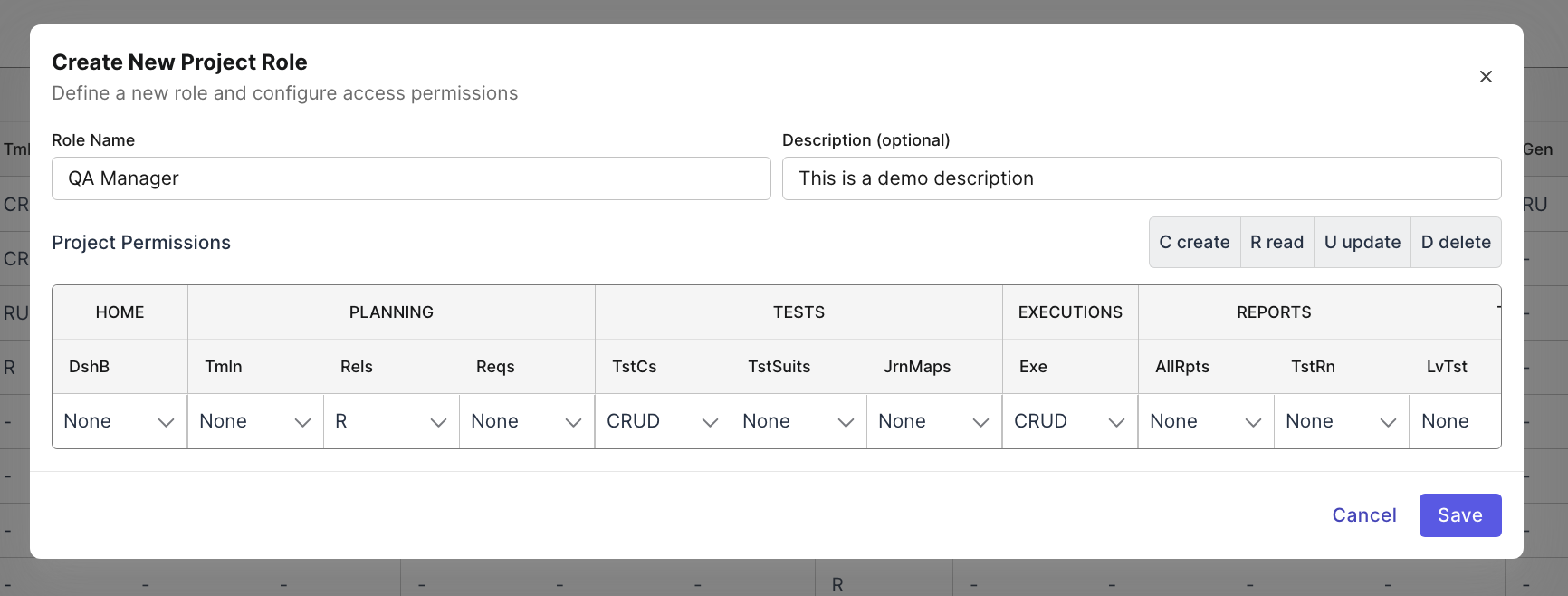Click the Reqs column label
1568x596 pixels.
pos(495,367)
